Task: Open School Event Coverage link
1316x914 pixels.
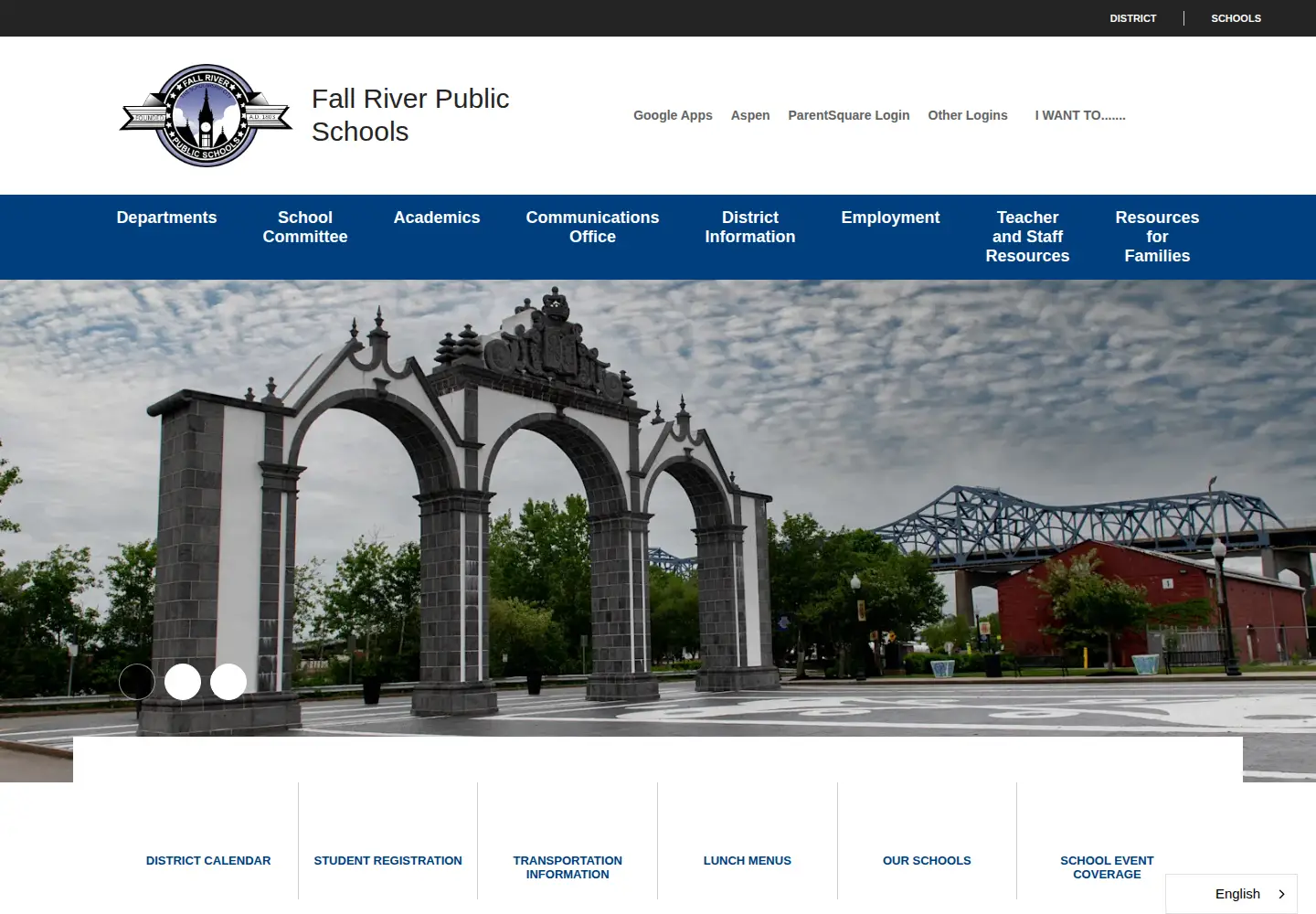Action: click(1107, 867)
